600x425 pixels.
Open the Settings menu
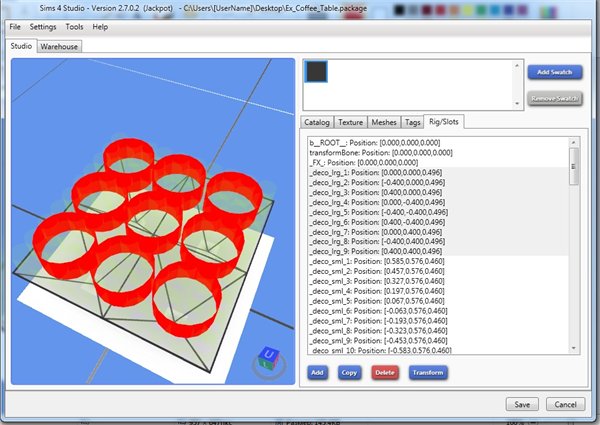point(43,26)
